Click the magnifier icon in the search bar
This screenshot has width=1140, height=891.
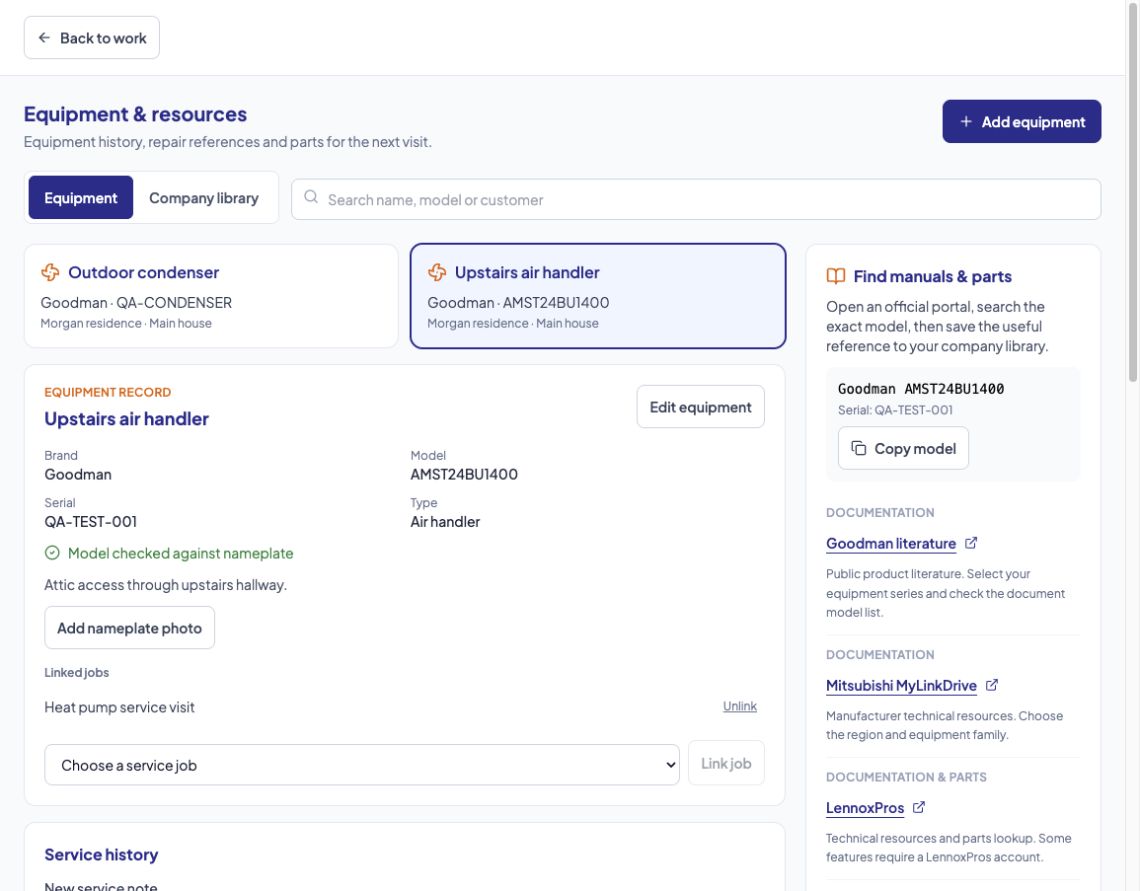click(x=311, y=197)
